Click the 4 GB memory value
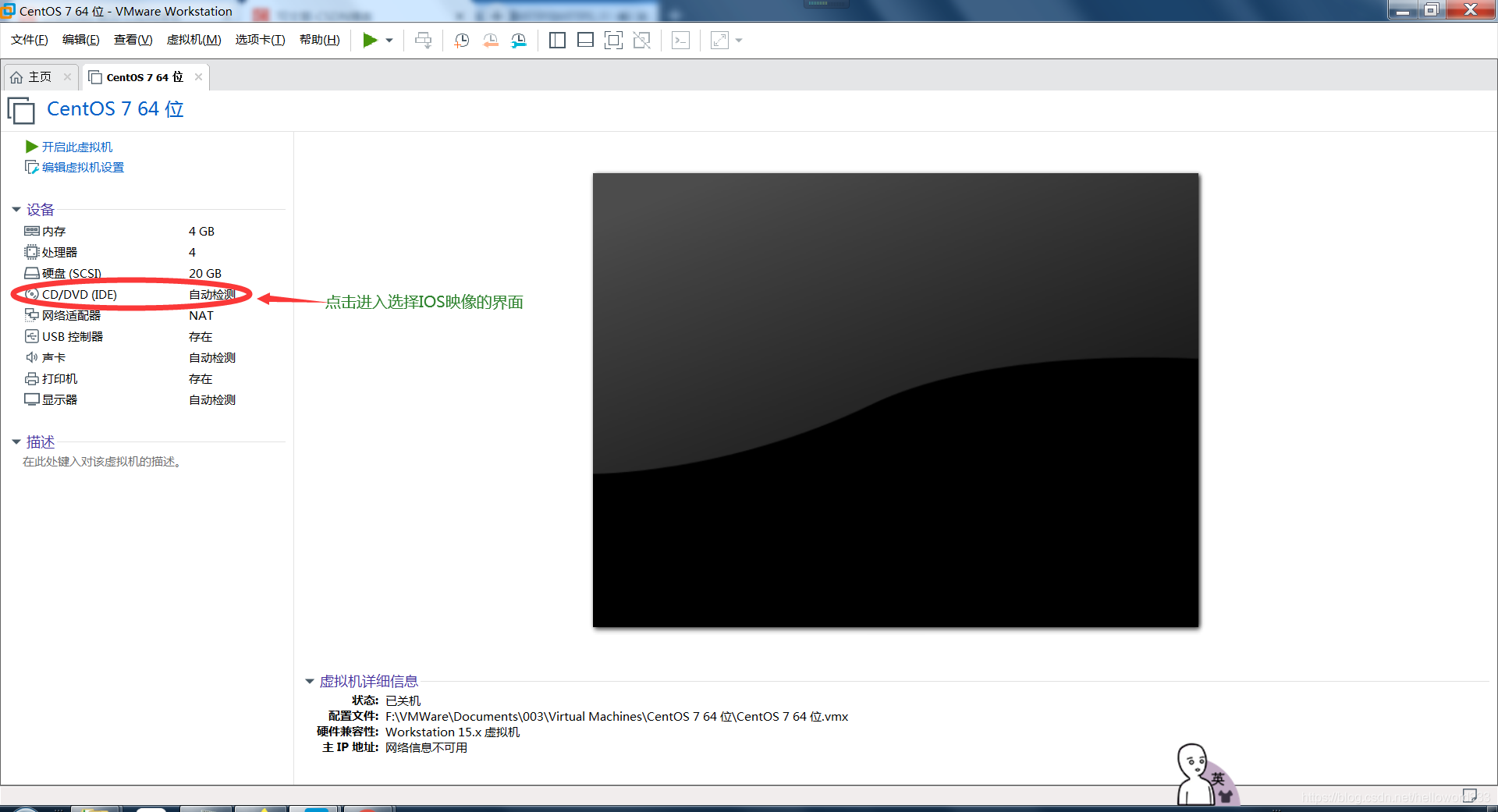Screen dimensions: 1498x812 point(201,232)
